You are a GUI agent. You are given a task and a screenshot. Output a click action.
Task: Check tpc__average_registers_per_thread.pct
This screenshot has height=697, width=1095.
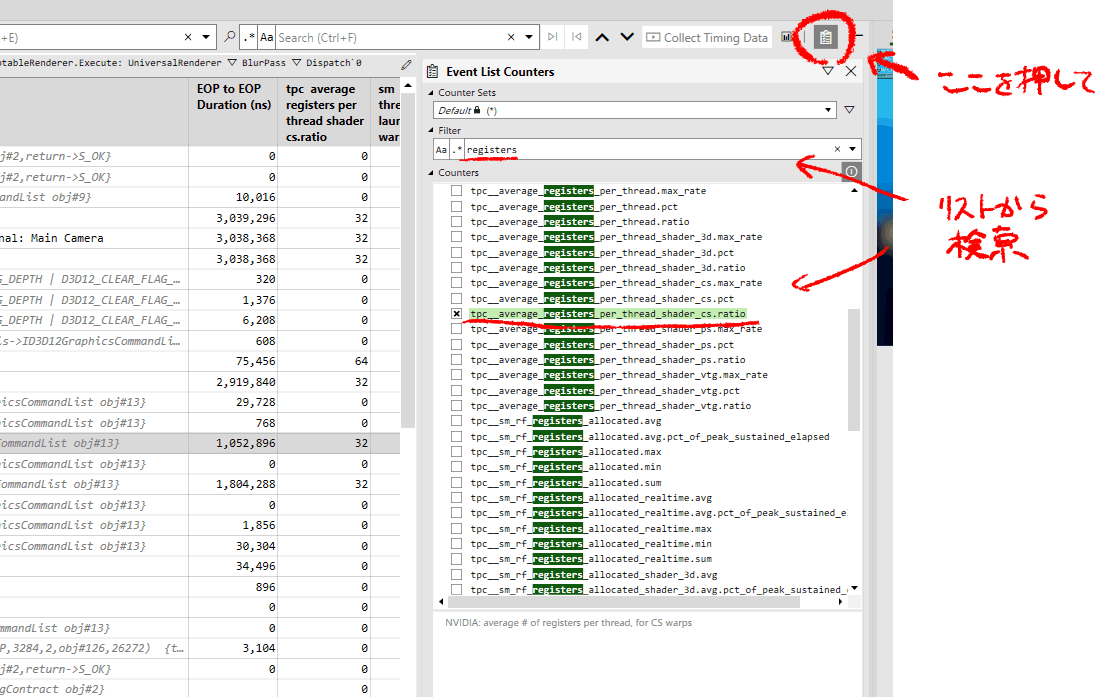[x=456, y=207]
